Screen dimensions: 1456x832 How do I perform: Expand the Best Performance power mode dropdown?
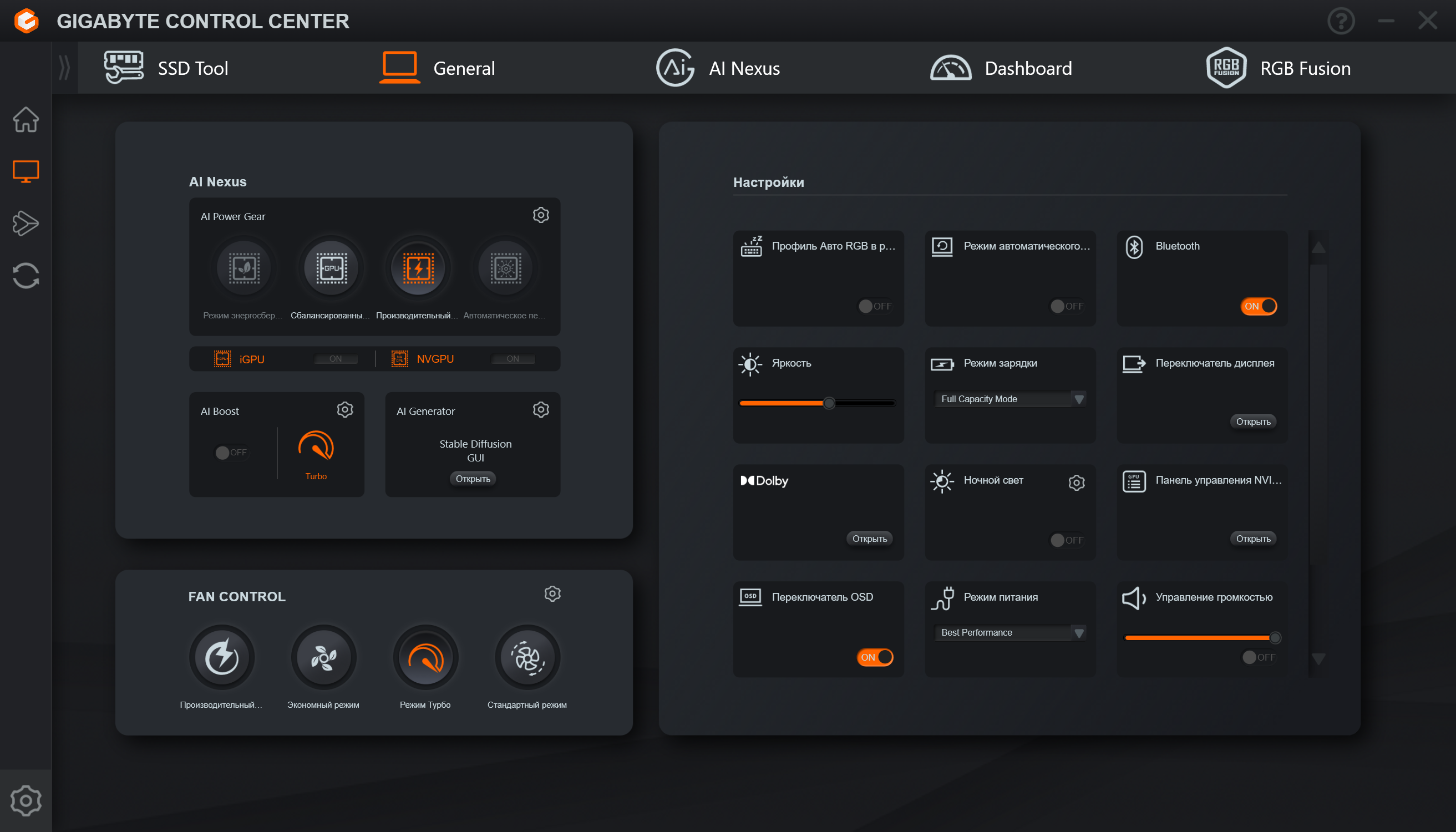(1009, 632)
